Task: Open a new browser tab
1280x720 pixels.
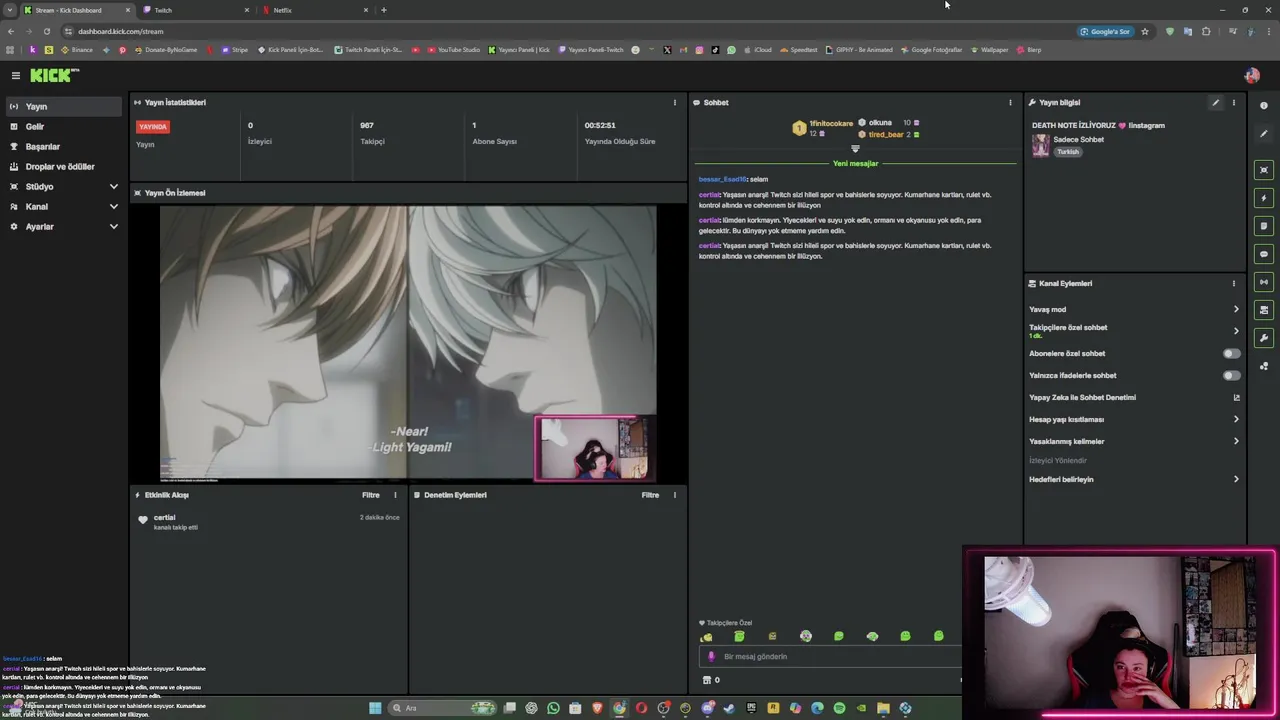Action: [384, 10]
